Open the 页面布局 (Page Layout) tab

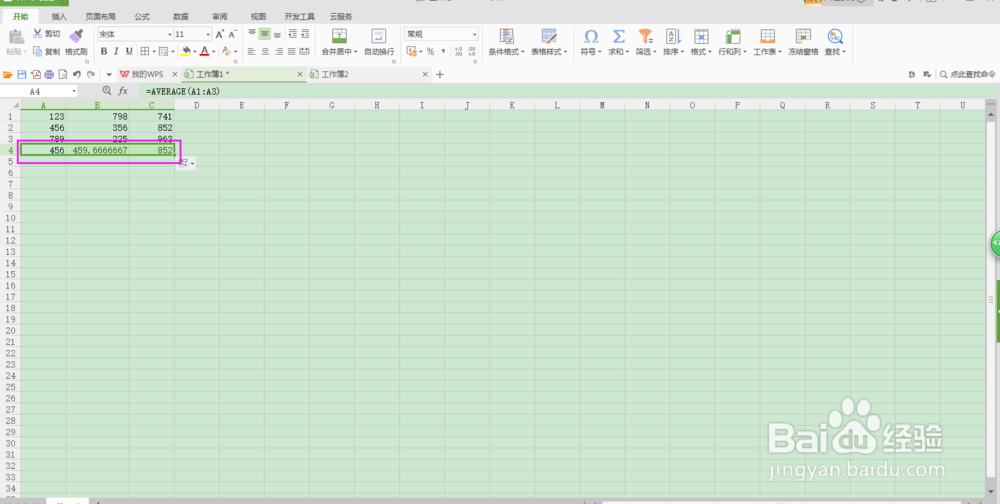101,17
